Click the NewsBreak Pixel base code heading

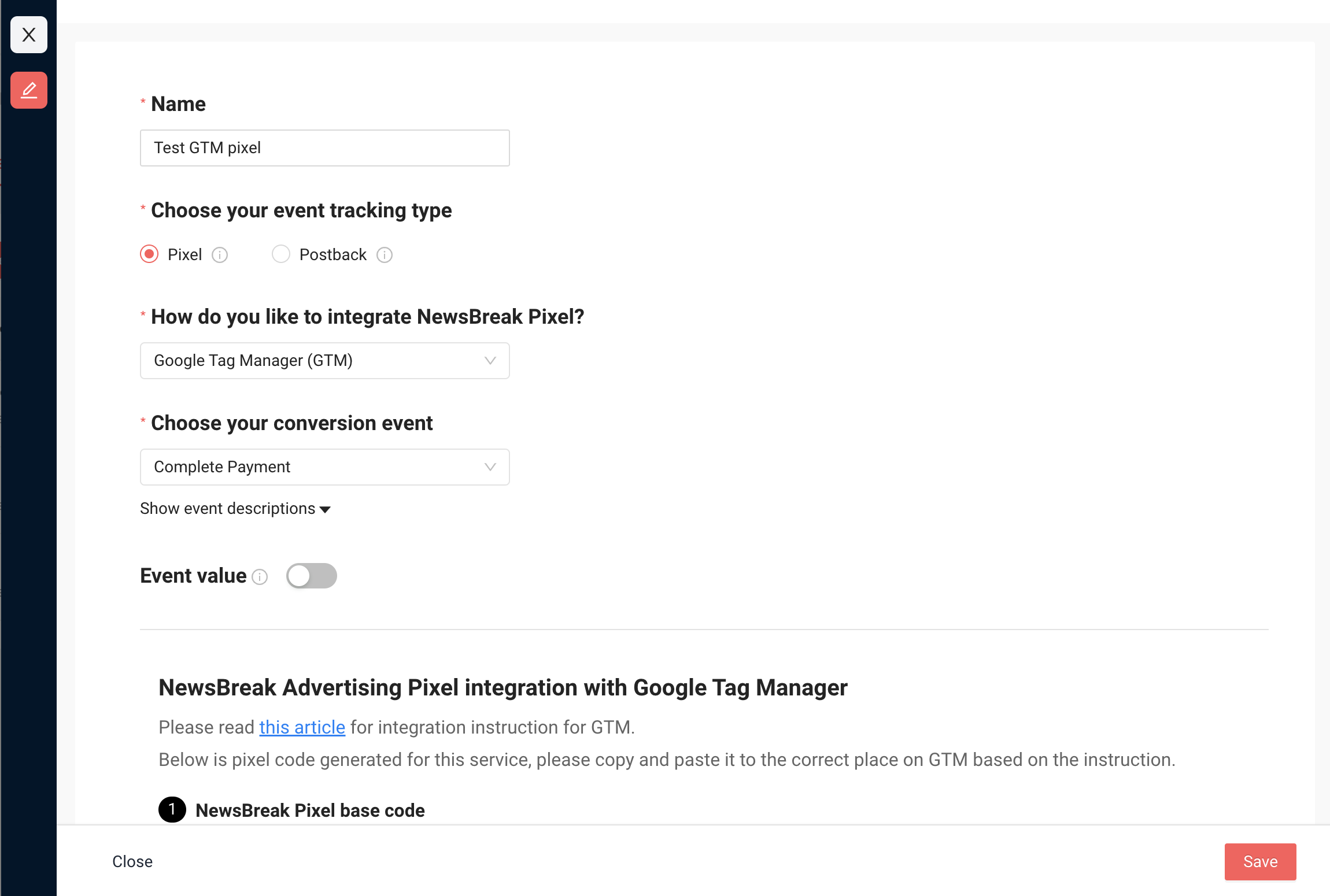[x=310, y=810]
